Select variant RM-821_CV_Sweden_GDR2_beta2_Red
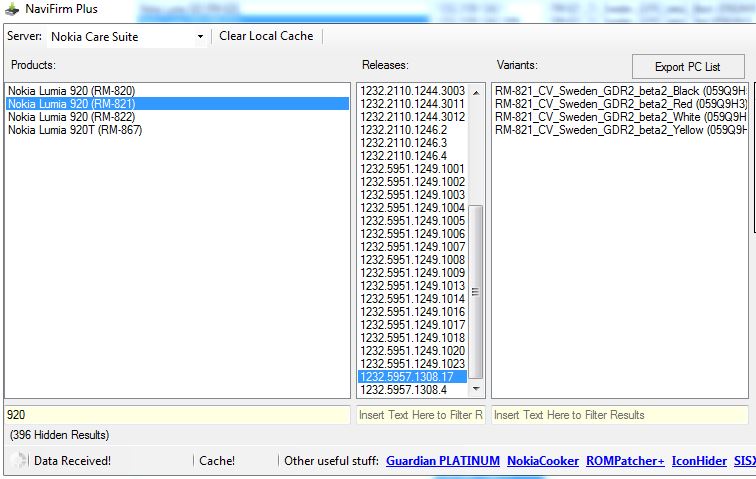The height and width of the screenshot is (479, 756). coord(620,104)
